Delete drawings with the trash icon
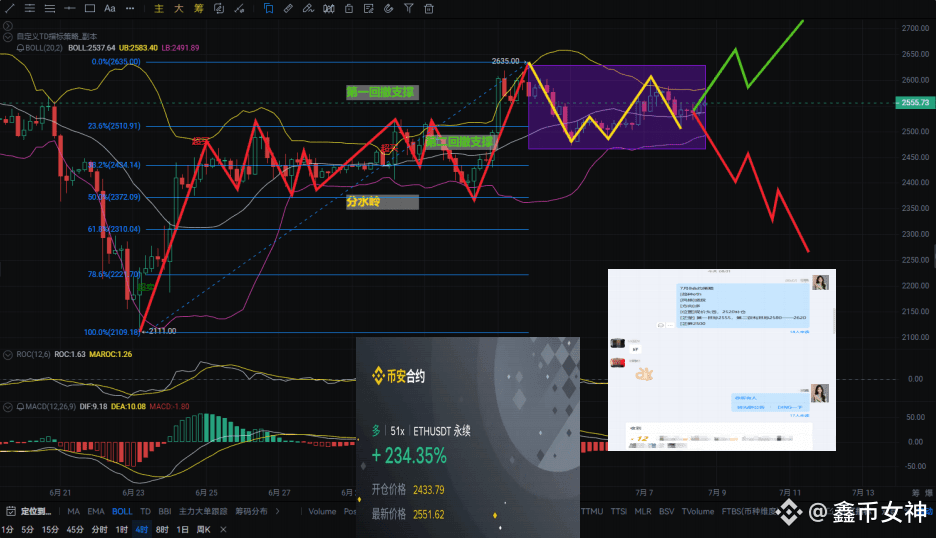This screenshot has height=538, width=936. (429, 8)
